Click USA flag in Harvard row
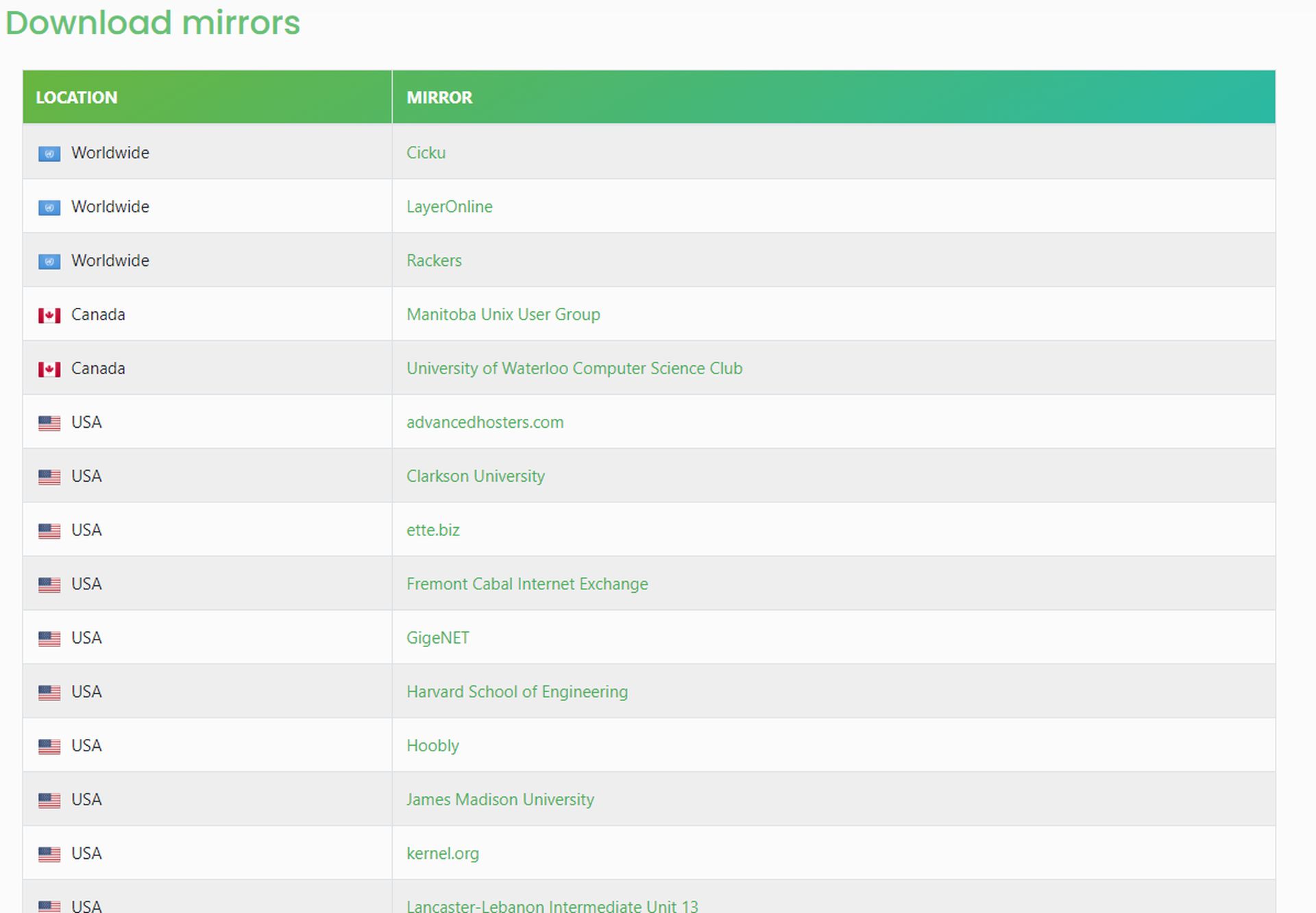This screenshot has height=913, width=1316. click(49, 693)
